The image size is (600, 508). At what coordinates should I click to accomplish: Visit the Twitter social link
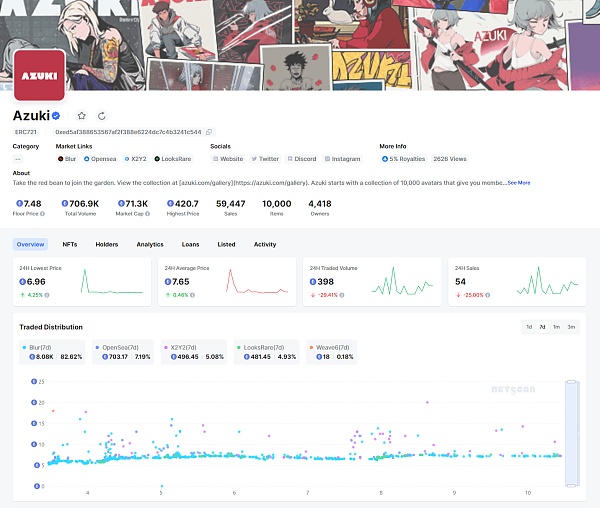pyautogui.click(x=265, y=159)
